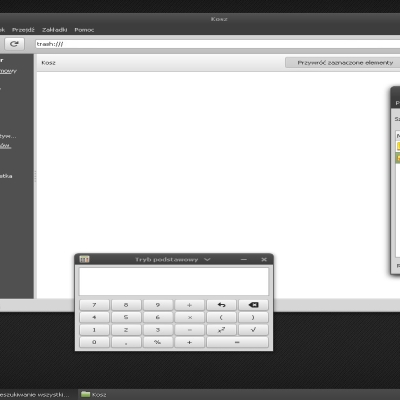Screen dimensions: 400x400
Task: Click digit 4 on calculator
Action: (94, 317)
